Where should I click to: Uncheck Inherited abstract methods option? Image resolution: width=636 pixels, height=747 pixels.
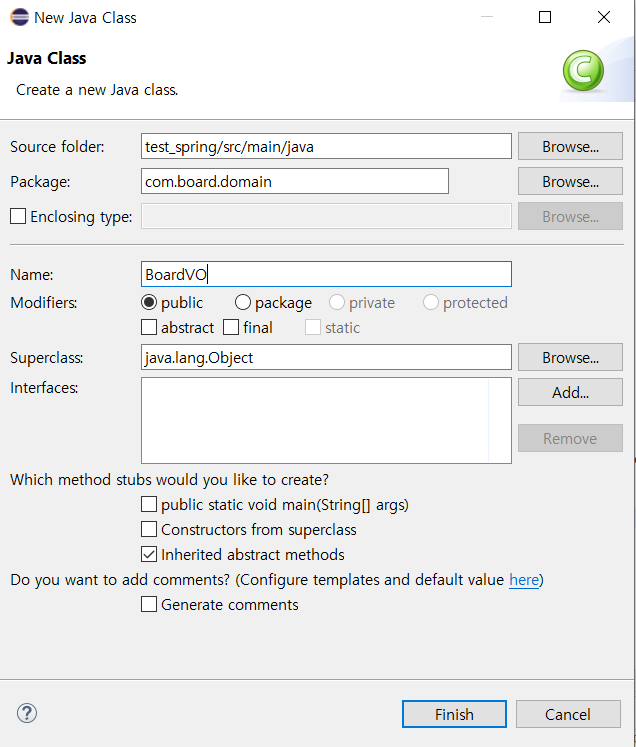149,554
